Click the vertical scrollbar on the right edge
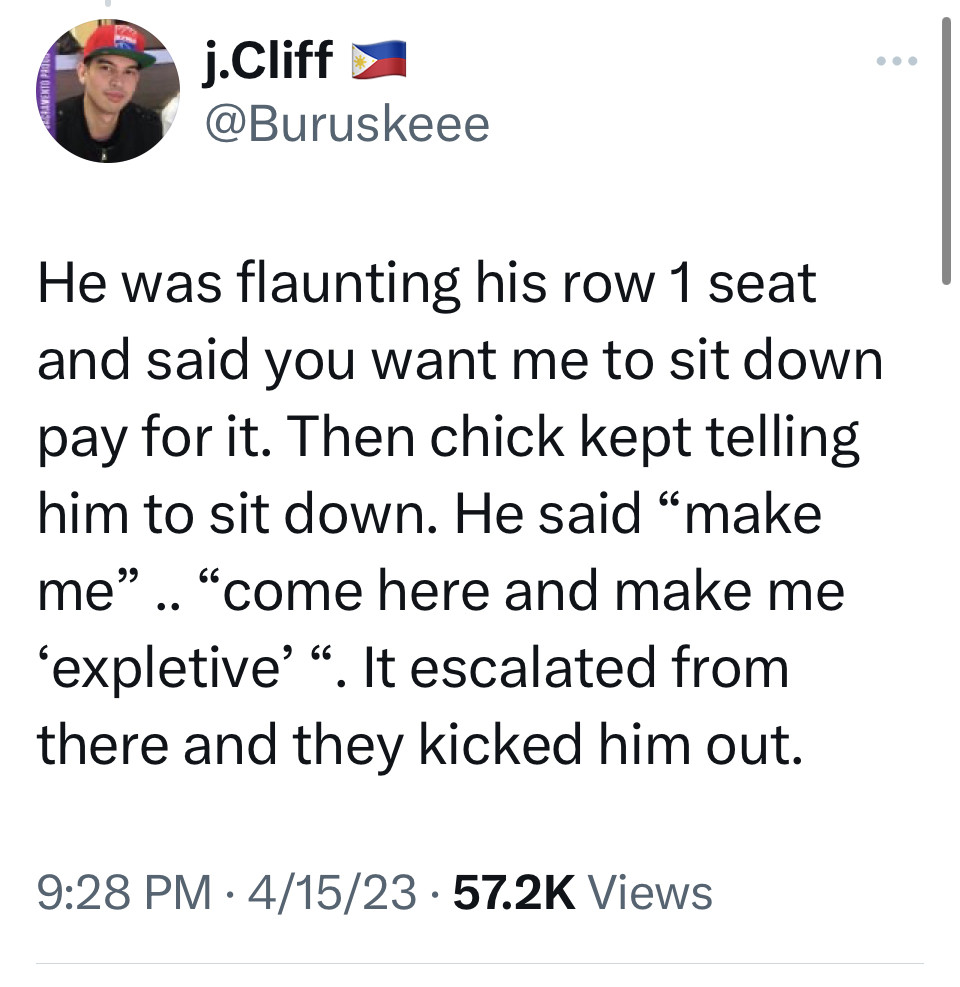 tap(946, 151)
